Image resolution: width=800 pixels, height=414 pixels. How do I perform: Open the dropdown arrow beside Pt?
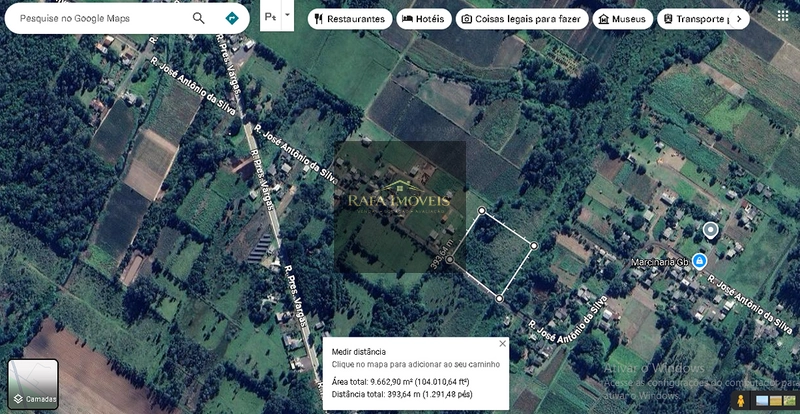click(287, 15)
